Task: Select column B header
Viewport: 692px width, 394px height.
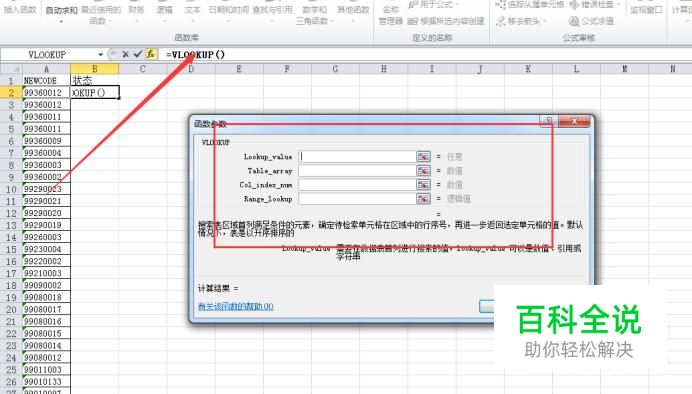Action: pos(94,69)
